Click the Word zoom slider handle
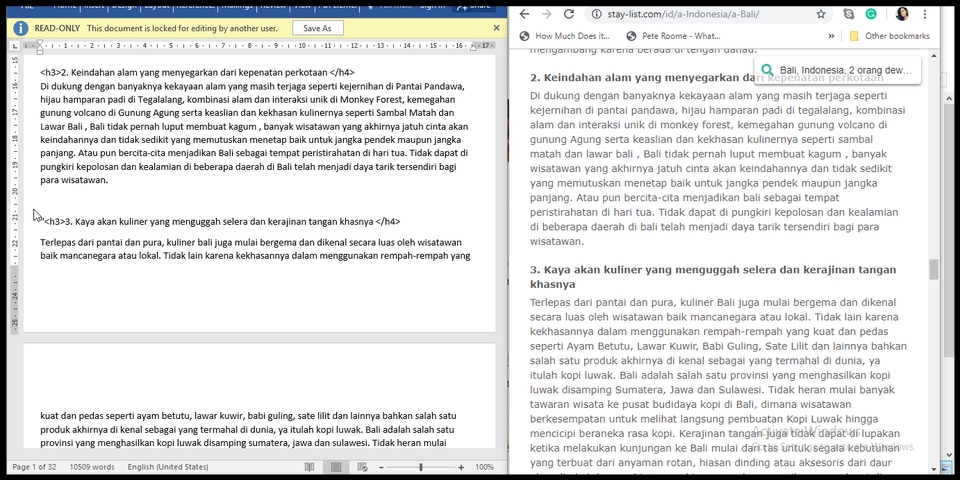 pyautogui.click(x=421, y=467)
